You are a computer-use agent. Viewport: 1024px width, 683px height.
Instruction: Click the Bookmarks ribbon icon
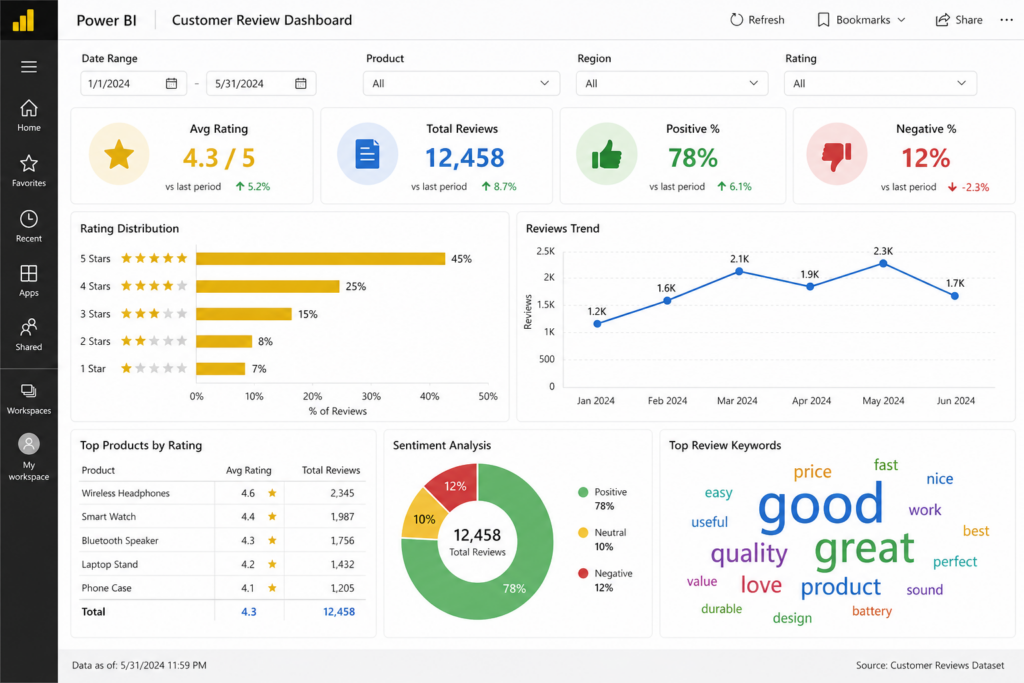(x=824, y=20)
